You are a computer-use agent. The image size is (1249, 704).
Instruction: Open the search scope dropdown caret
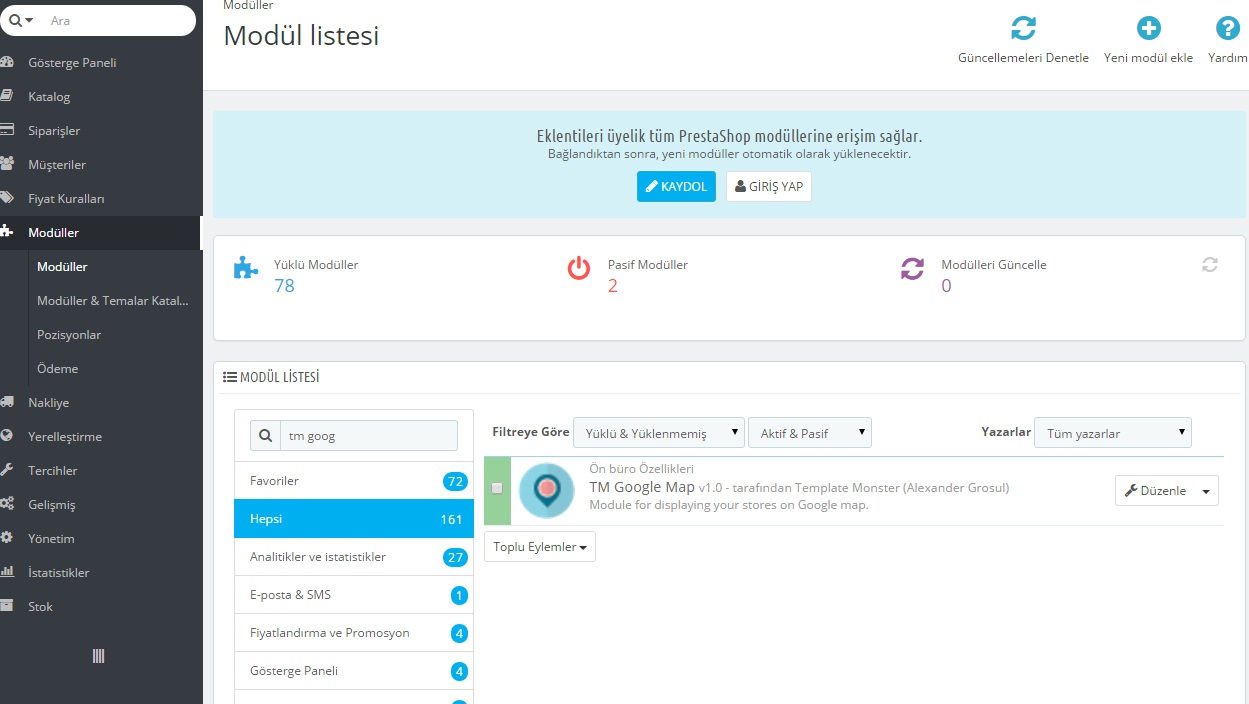[30, 20]
